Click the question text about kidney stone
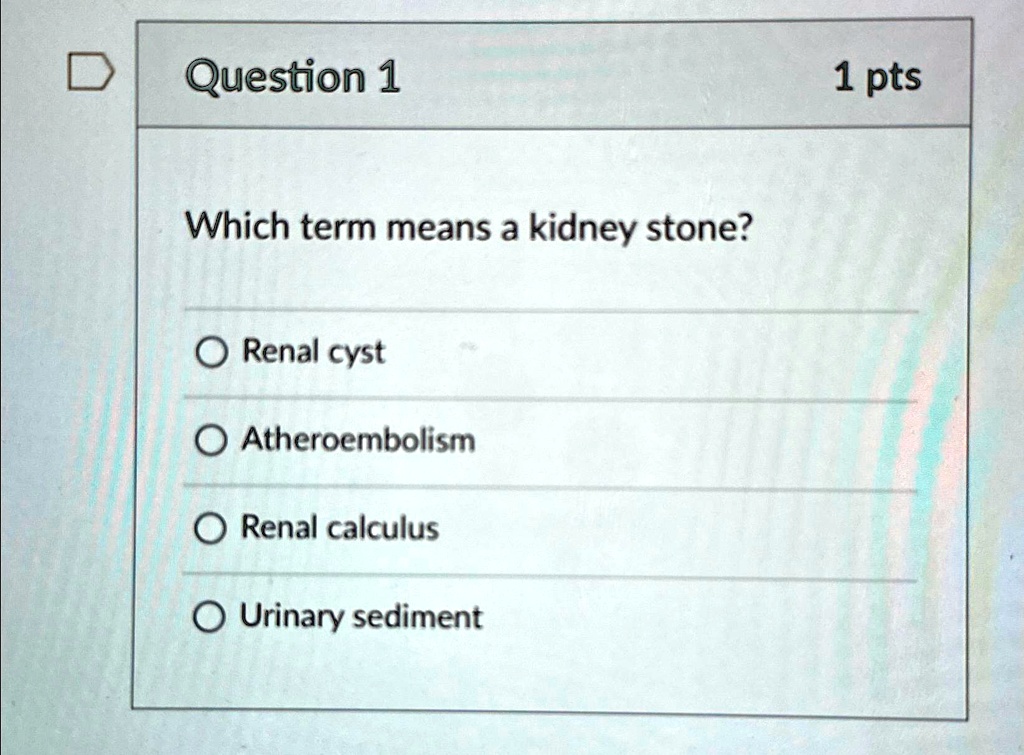 [x=469, y=228]
